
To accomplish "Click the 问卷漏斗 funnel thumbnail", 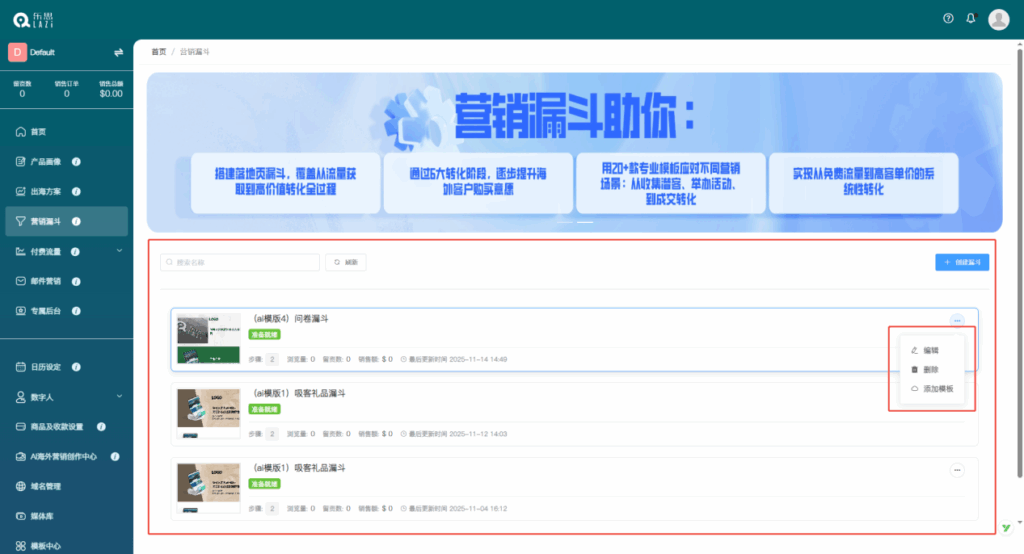I will [208, 339].
